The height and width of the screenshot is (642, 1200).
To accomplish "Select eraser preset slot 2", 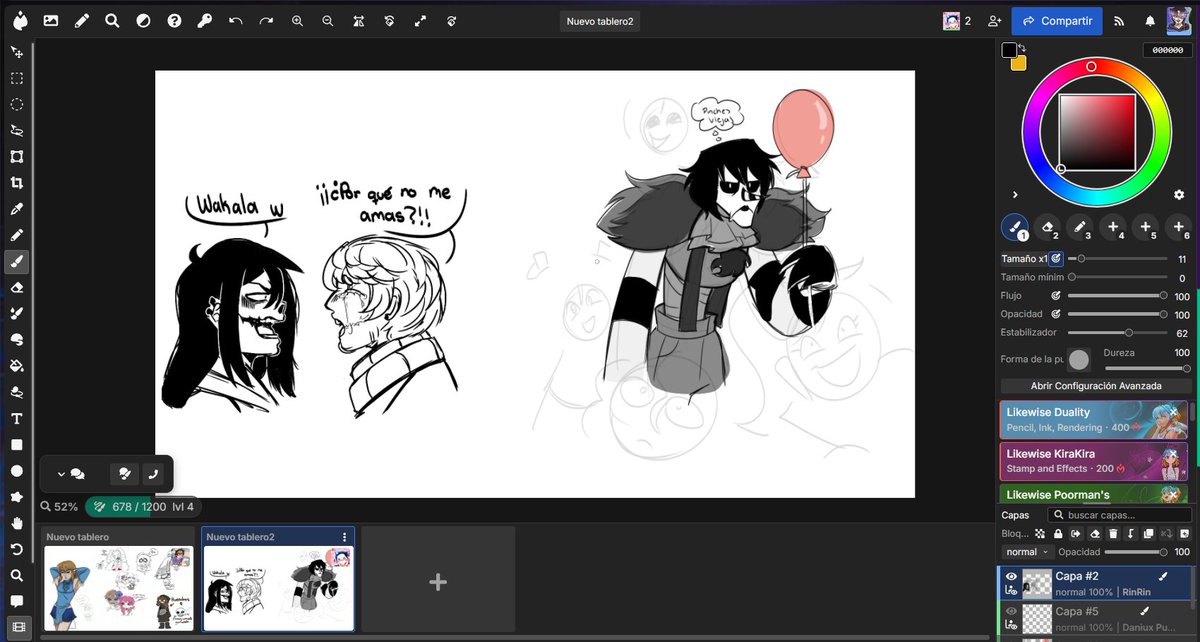I will (x=1047, y=228).
